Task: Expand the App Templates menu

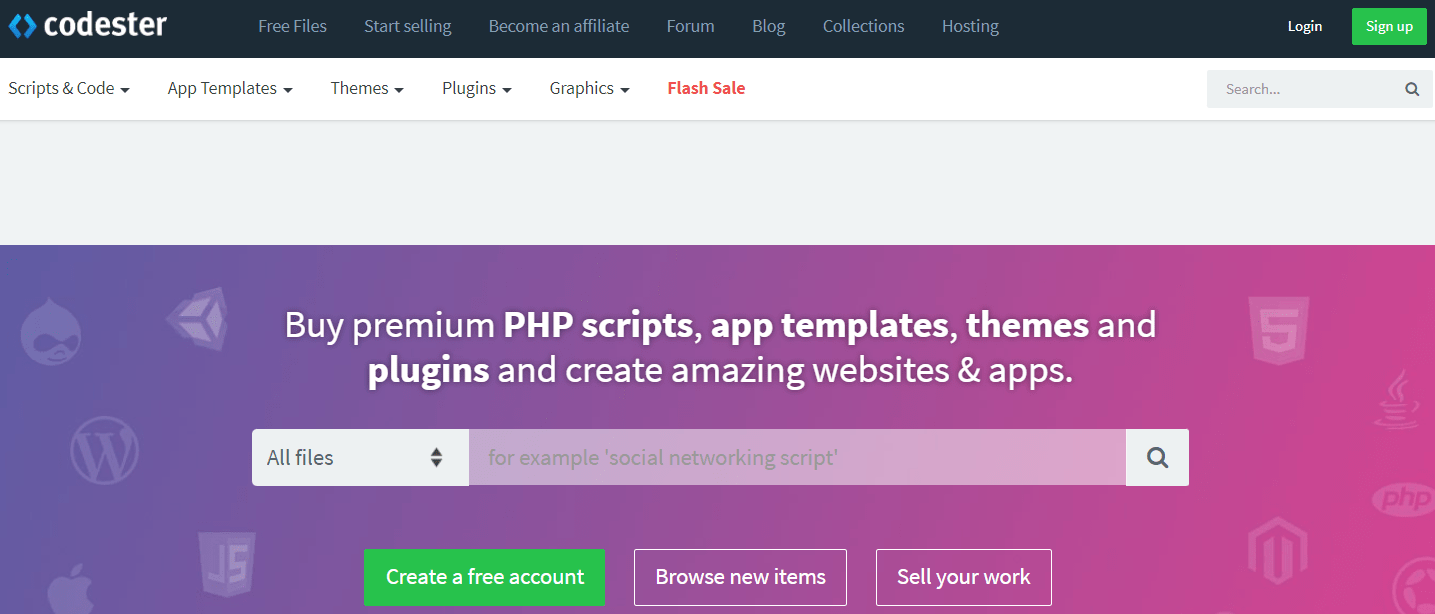Action: click(230, 88)
